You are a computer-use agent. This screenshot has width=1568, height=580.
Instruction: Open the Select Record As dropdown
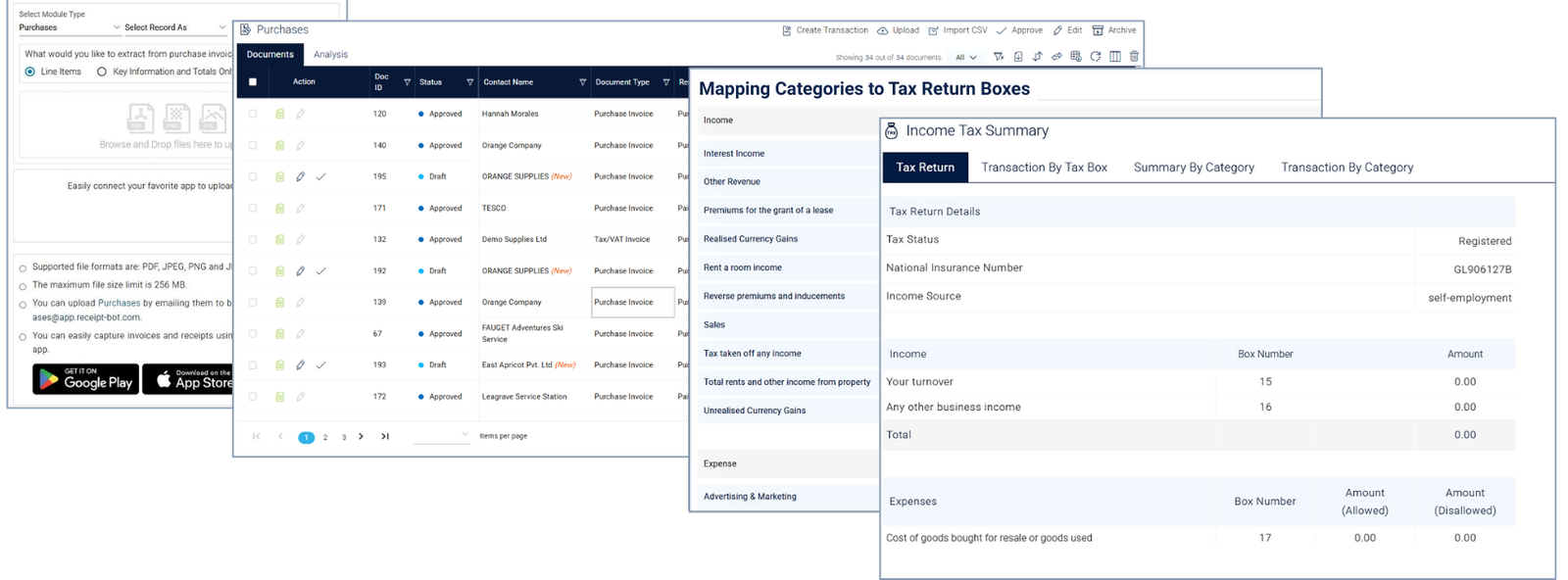pos(175,27)
